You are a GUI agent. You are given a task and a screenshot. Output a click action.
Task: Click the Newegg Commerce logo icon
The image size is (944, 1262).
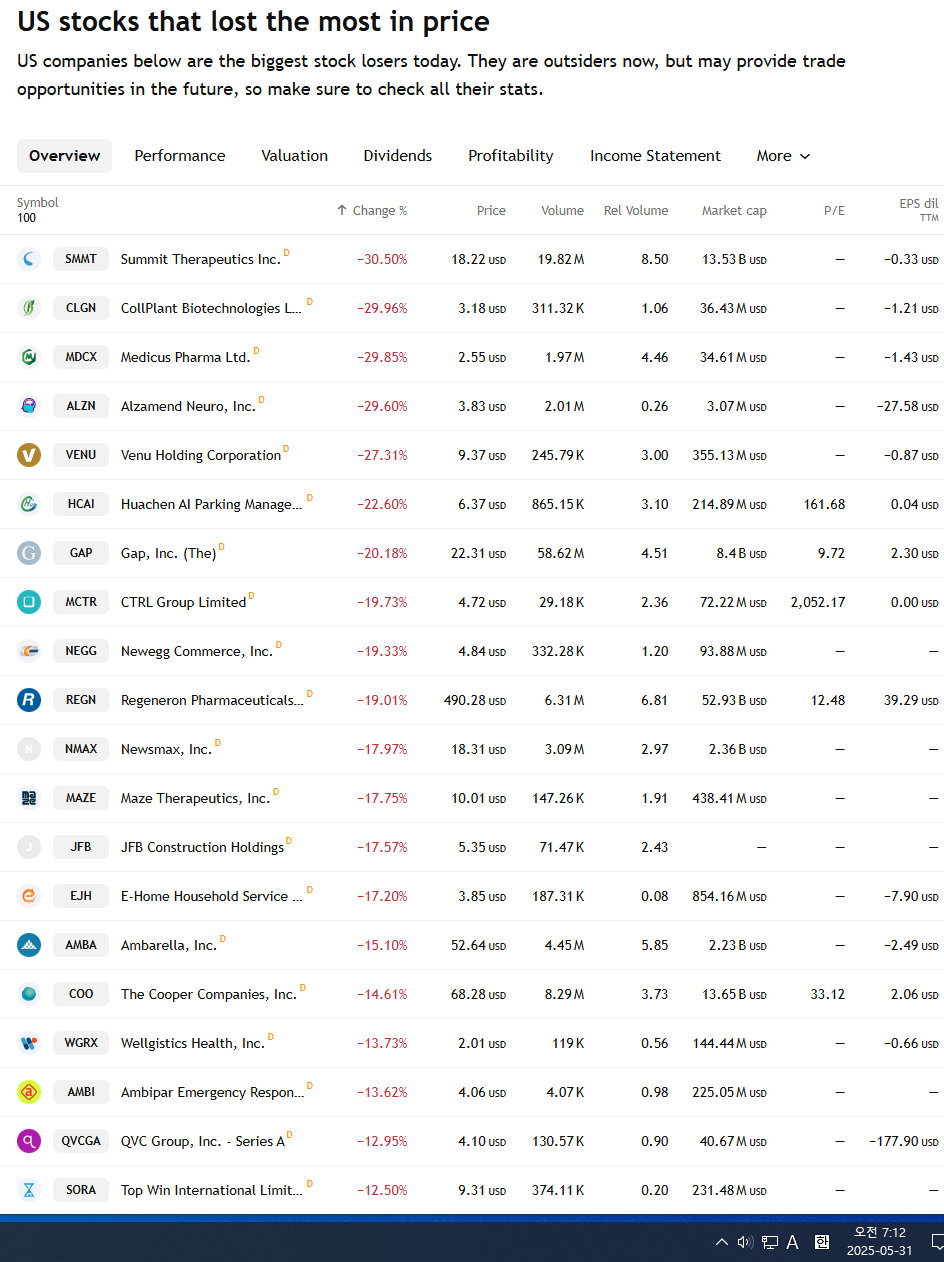coord(29,651)
